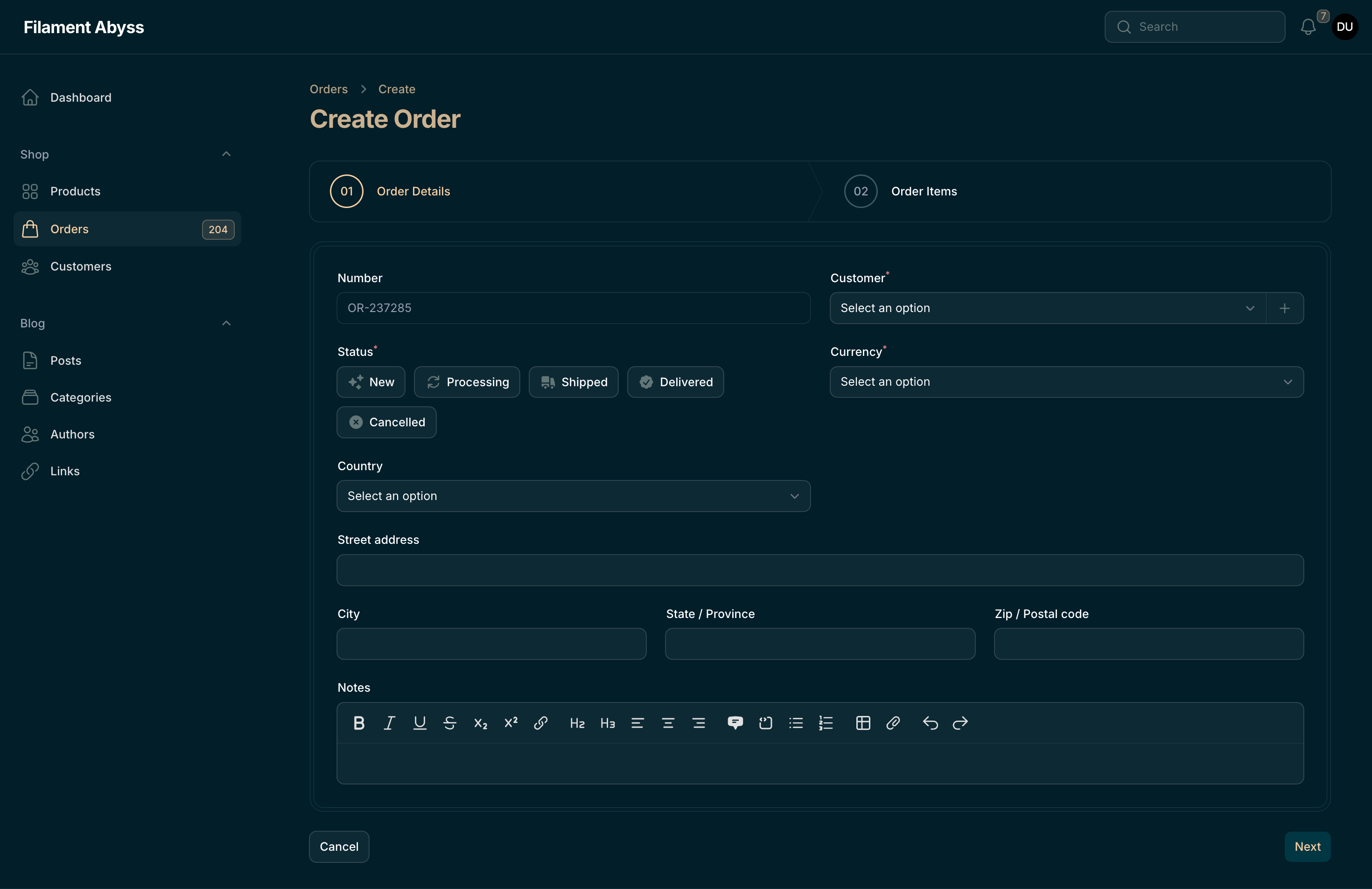
Task: Open the Customer select dropdown
Action: 1046,308
